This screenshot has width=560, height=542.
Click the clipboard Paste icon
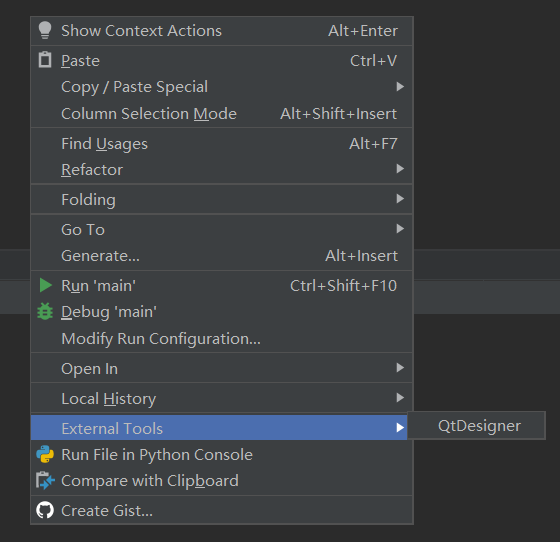coord(45,60)
